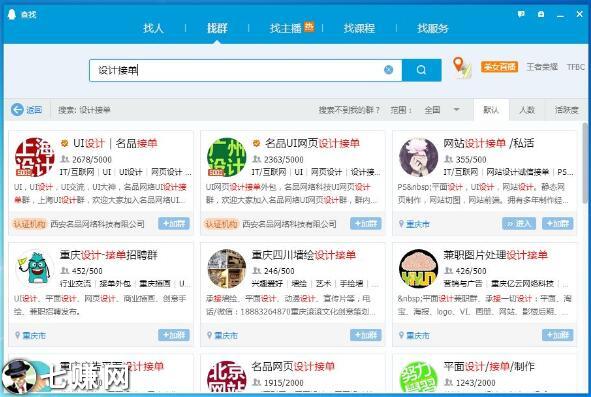The image size is (591, 397).
Task: Open group title 平面设计/接单/制作
Action: pyautogui.click(x=489, y=366)
